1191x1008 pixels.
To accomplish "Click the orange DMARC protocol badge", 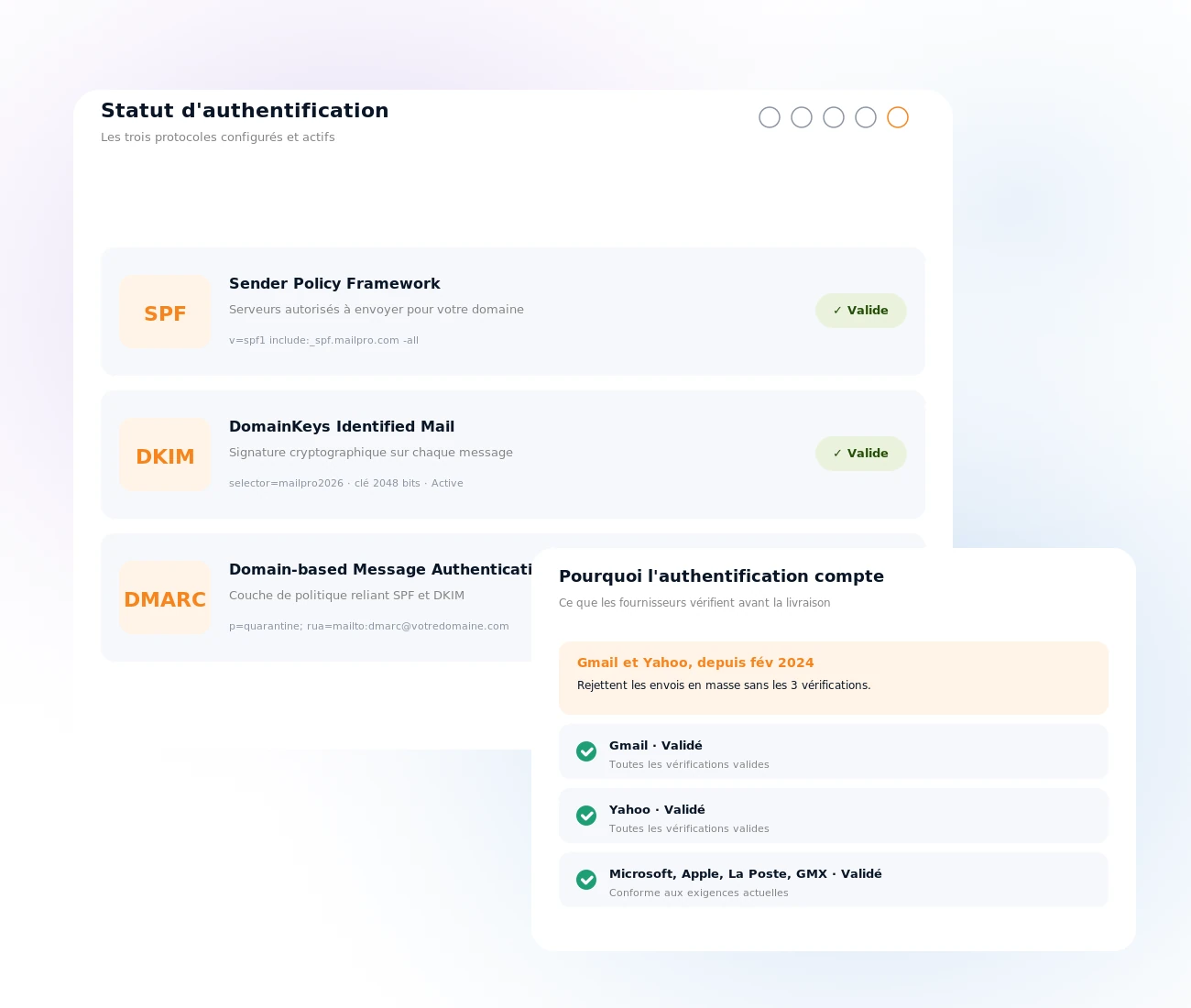I will 165,597.
